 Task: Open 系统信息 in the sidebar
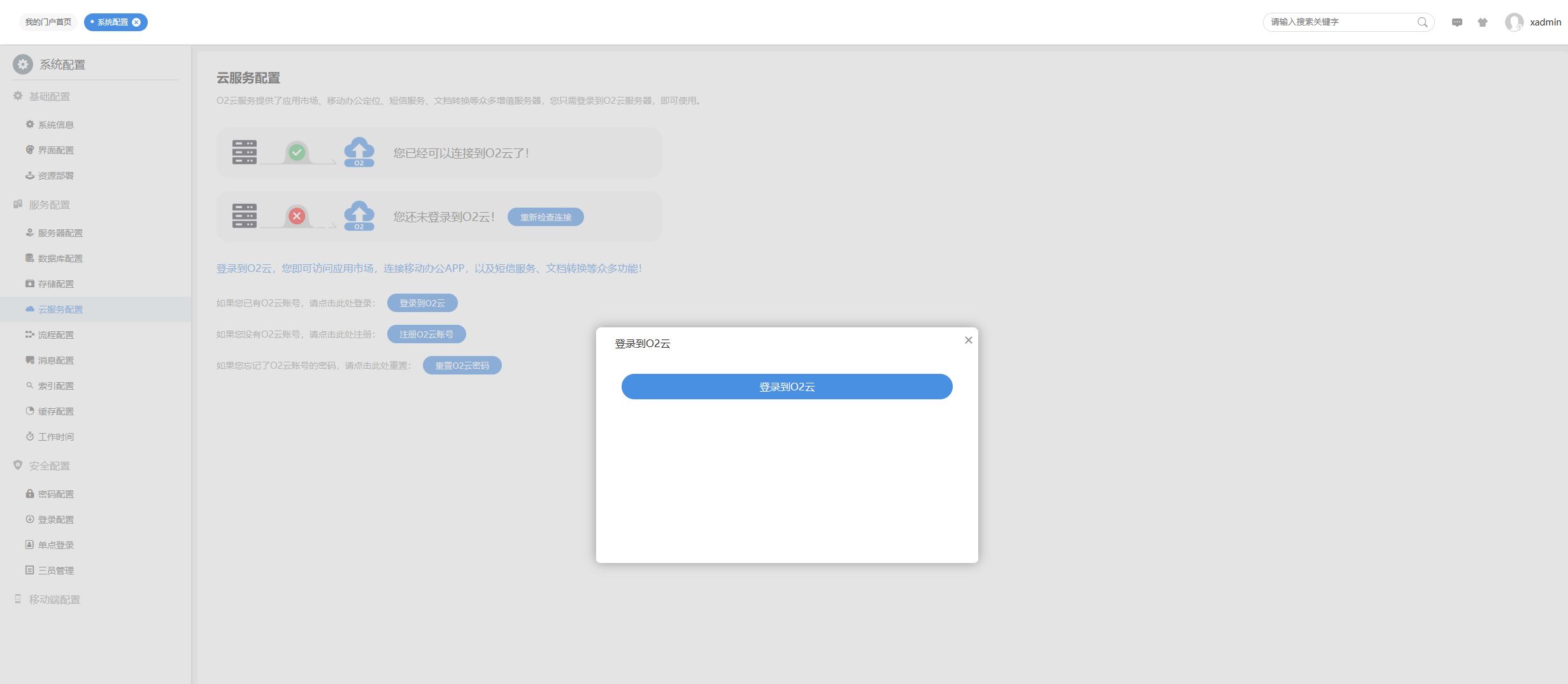pos(96,125)
